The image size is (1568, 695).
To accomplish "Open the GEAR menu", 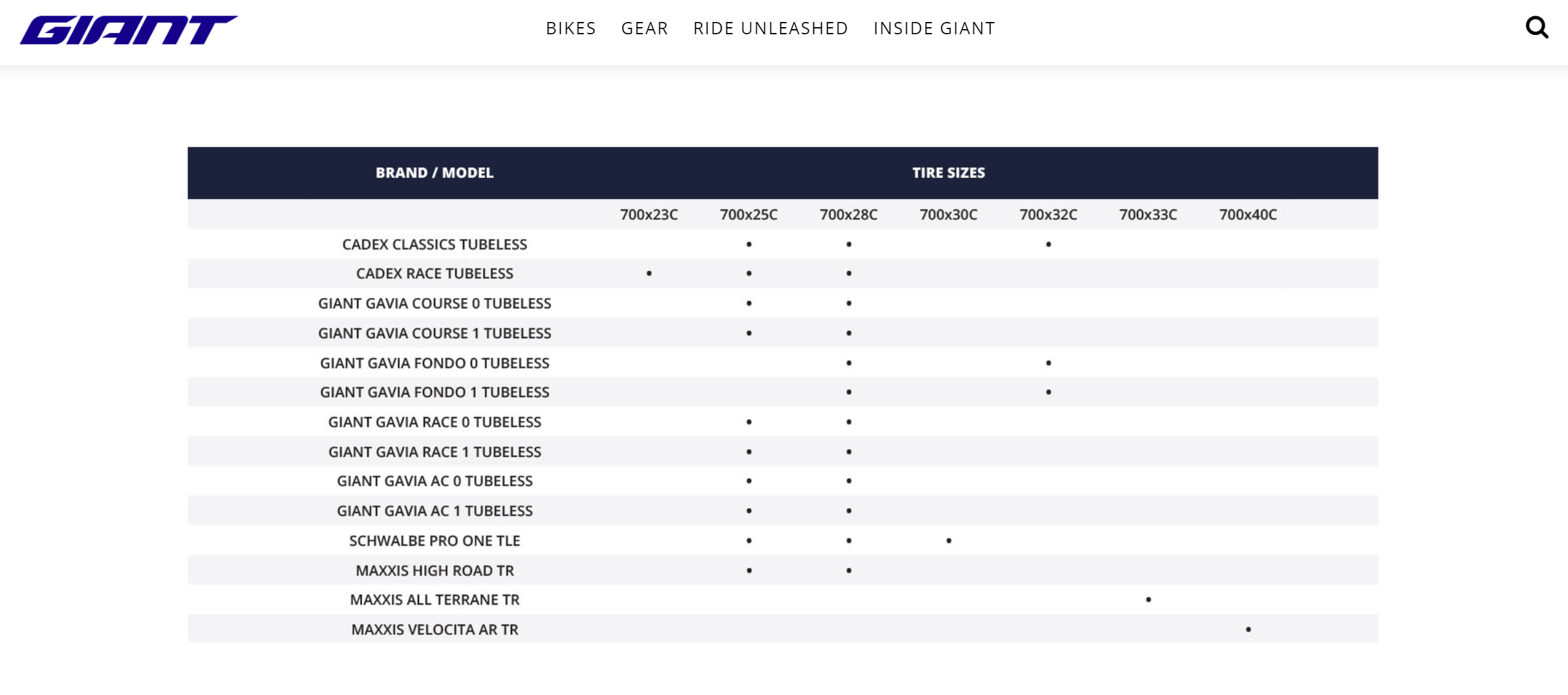I will pyautogui.click(x=645, y=28).
